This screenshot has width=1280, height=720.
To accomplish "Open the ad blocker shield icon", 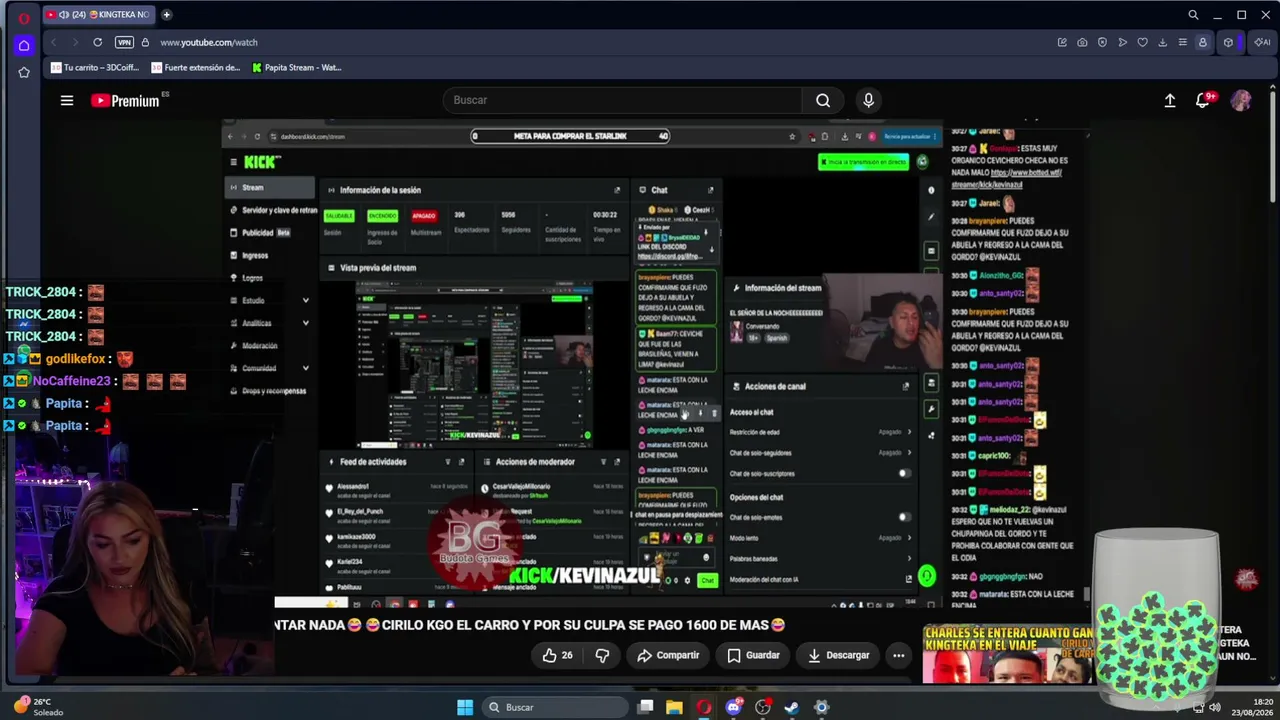I will pyautogui.click(x=1102, y=42).
